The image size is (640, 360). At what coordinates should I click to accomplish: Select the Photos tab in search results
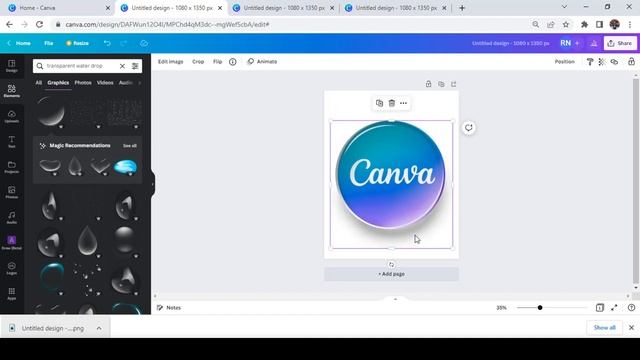(83, 82)
